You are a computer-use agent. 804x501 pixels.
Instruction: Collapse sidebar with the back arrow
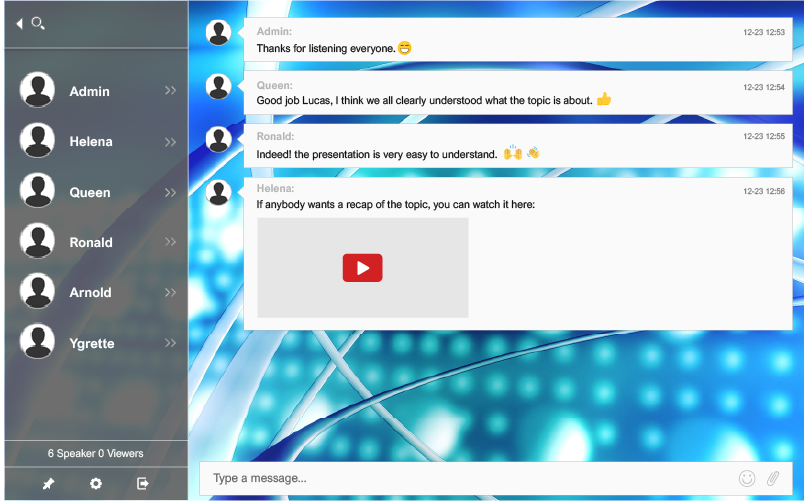tap(19, 23)
